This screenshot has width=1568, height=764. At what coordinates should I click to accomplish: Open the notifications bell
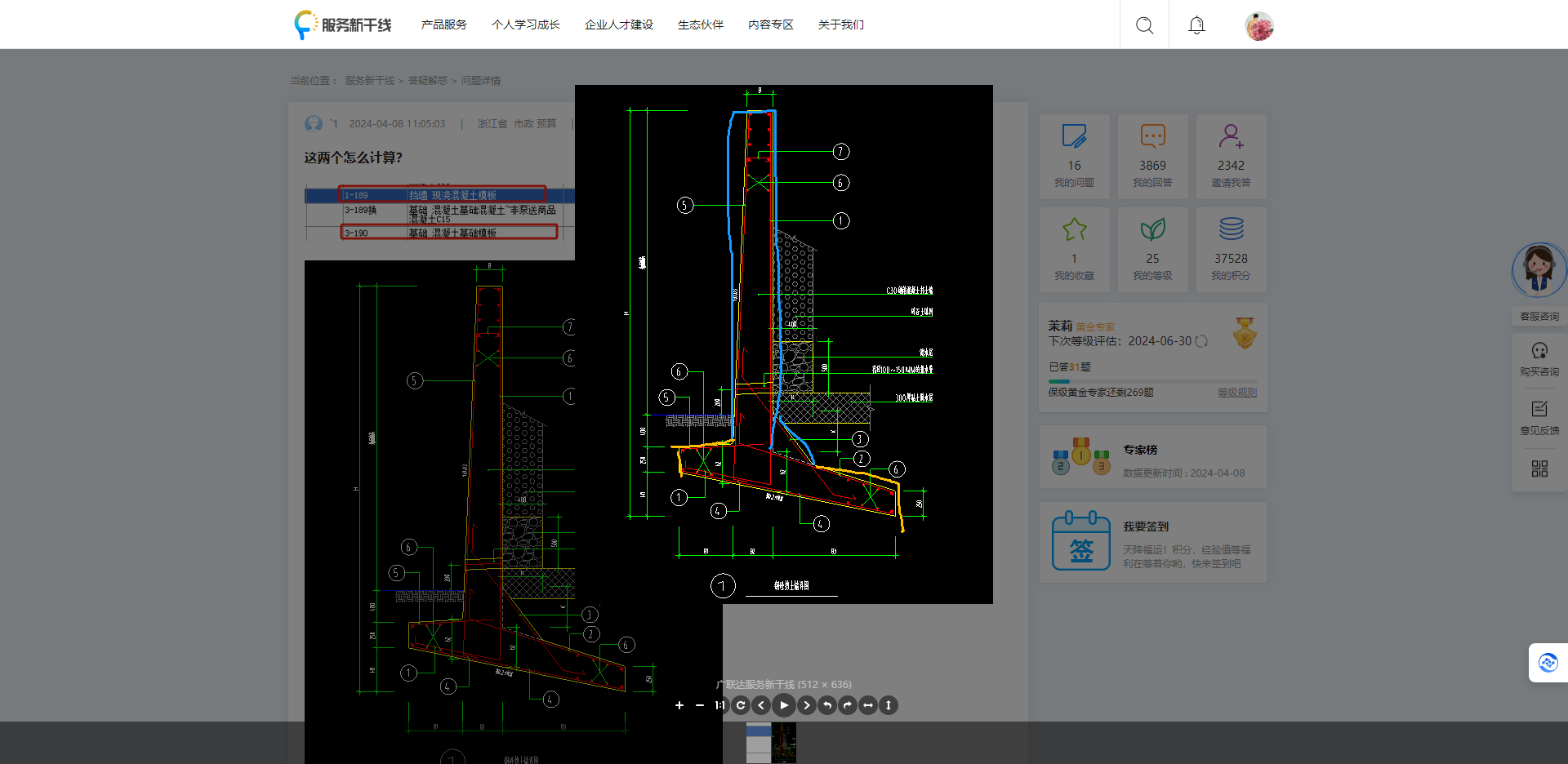coord(1196,25)
